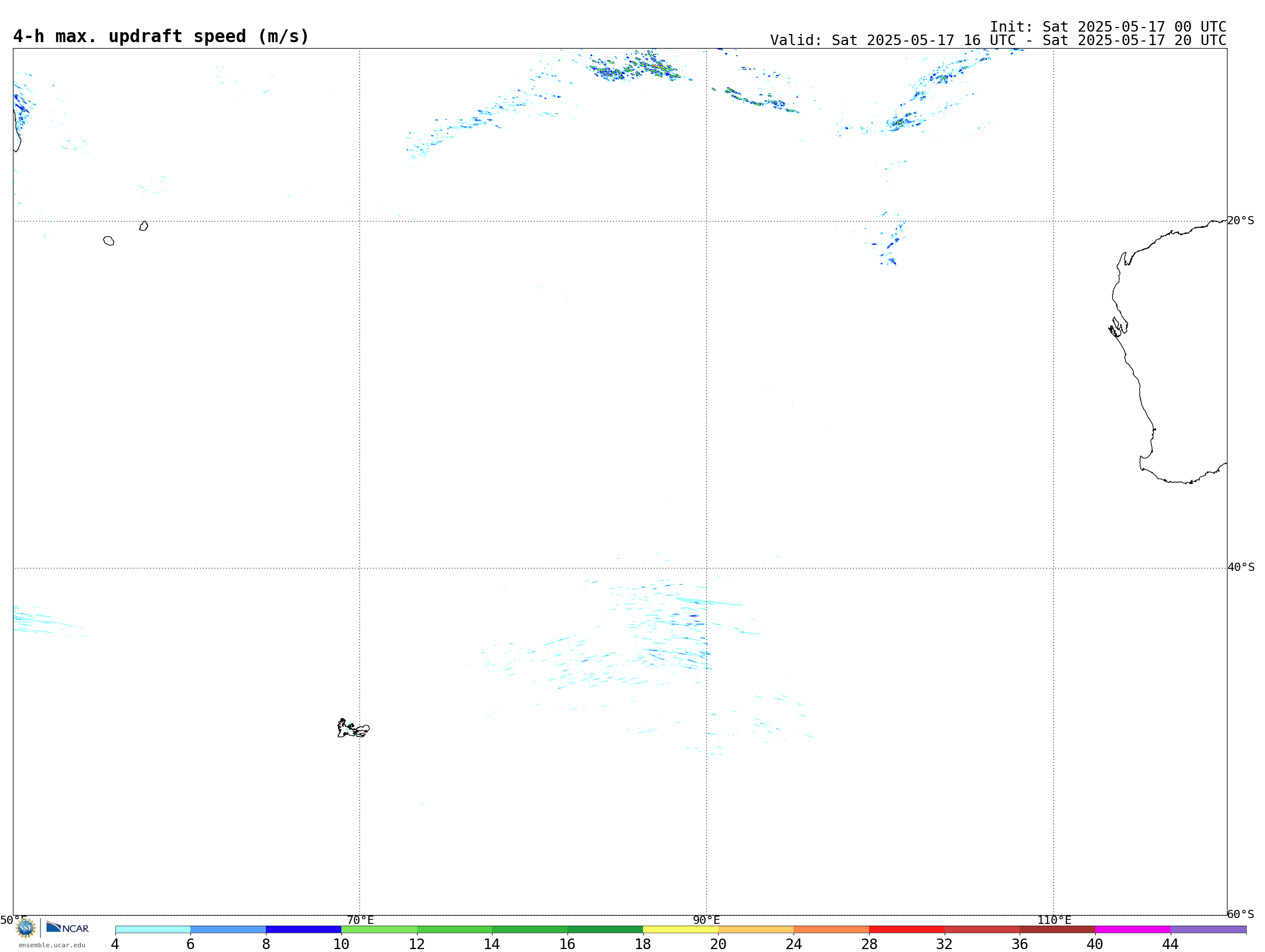
Task: Click the light green 10-12 colorbar swatch
Action: [x=379, y=929]
